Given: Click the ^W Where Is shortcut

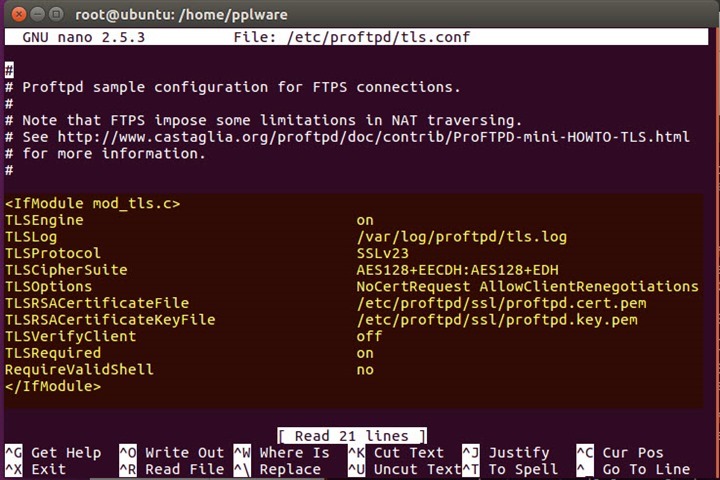Looking at the screenshot, I should (281, 453).
